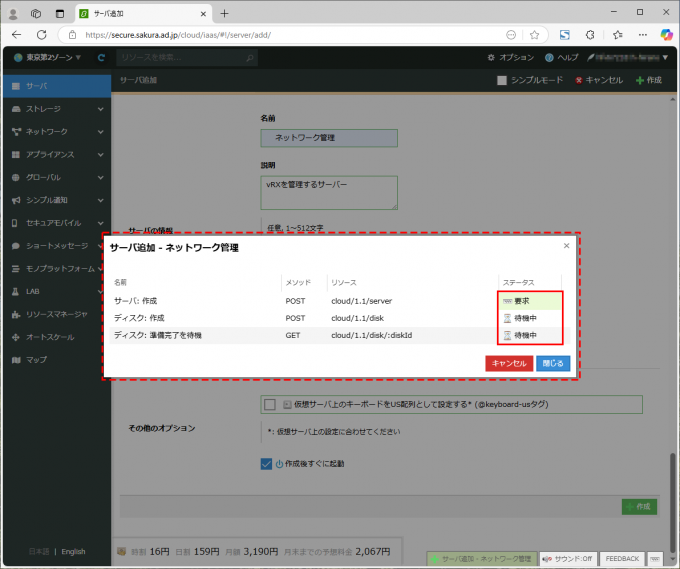Expand the シンプル通知 sidebar section
Screen dimensions: 680x569
57,200
